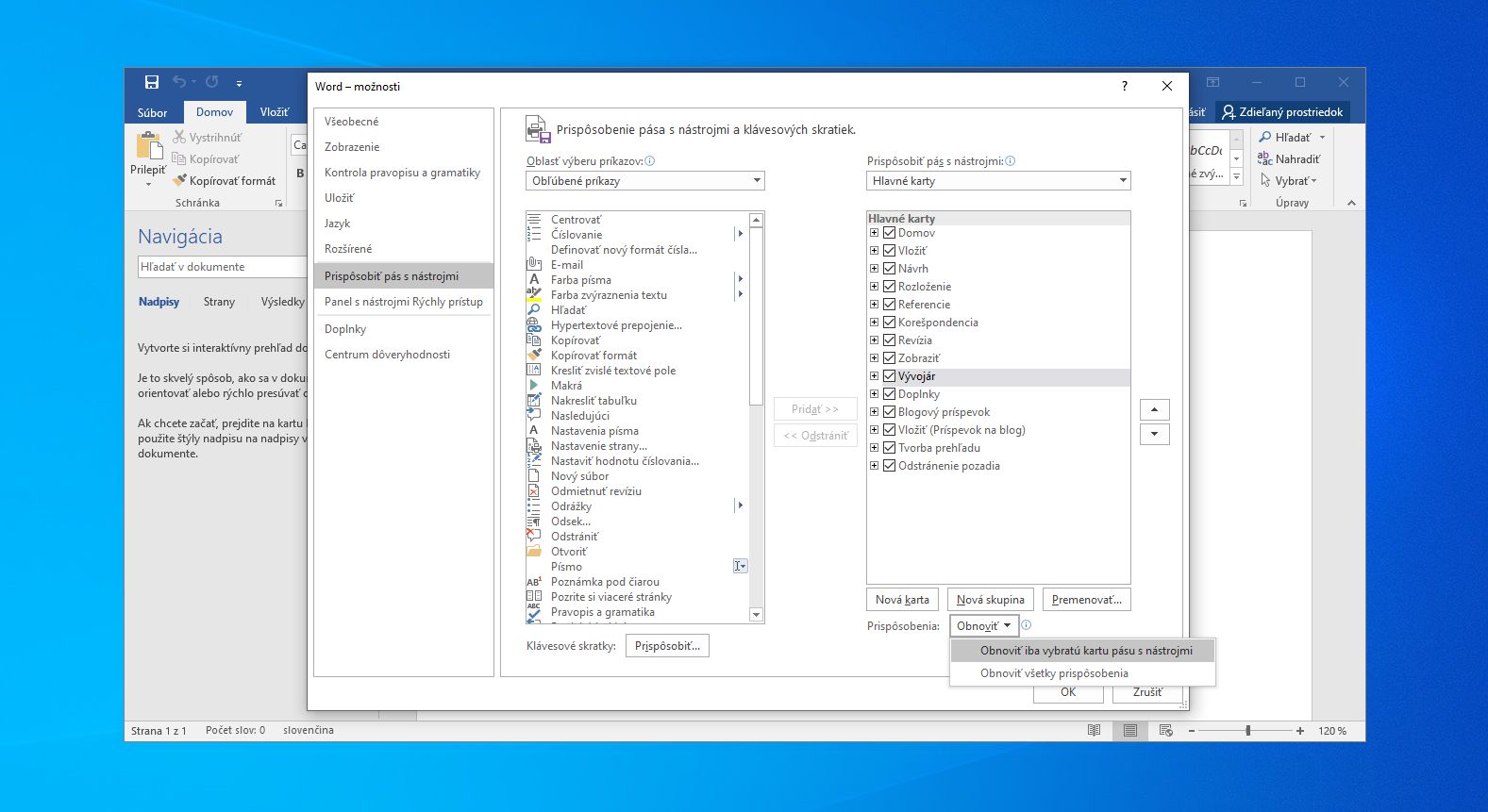1488x812 pixels.
Task: Expand the Blogový príspevok tree node
Action: point(874,412)
